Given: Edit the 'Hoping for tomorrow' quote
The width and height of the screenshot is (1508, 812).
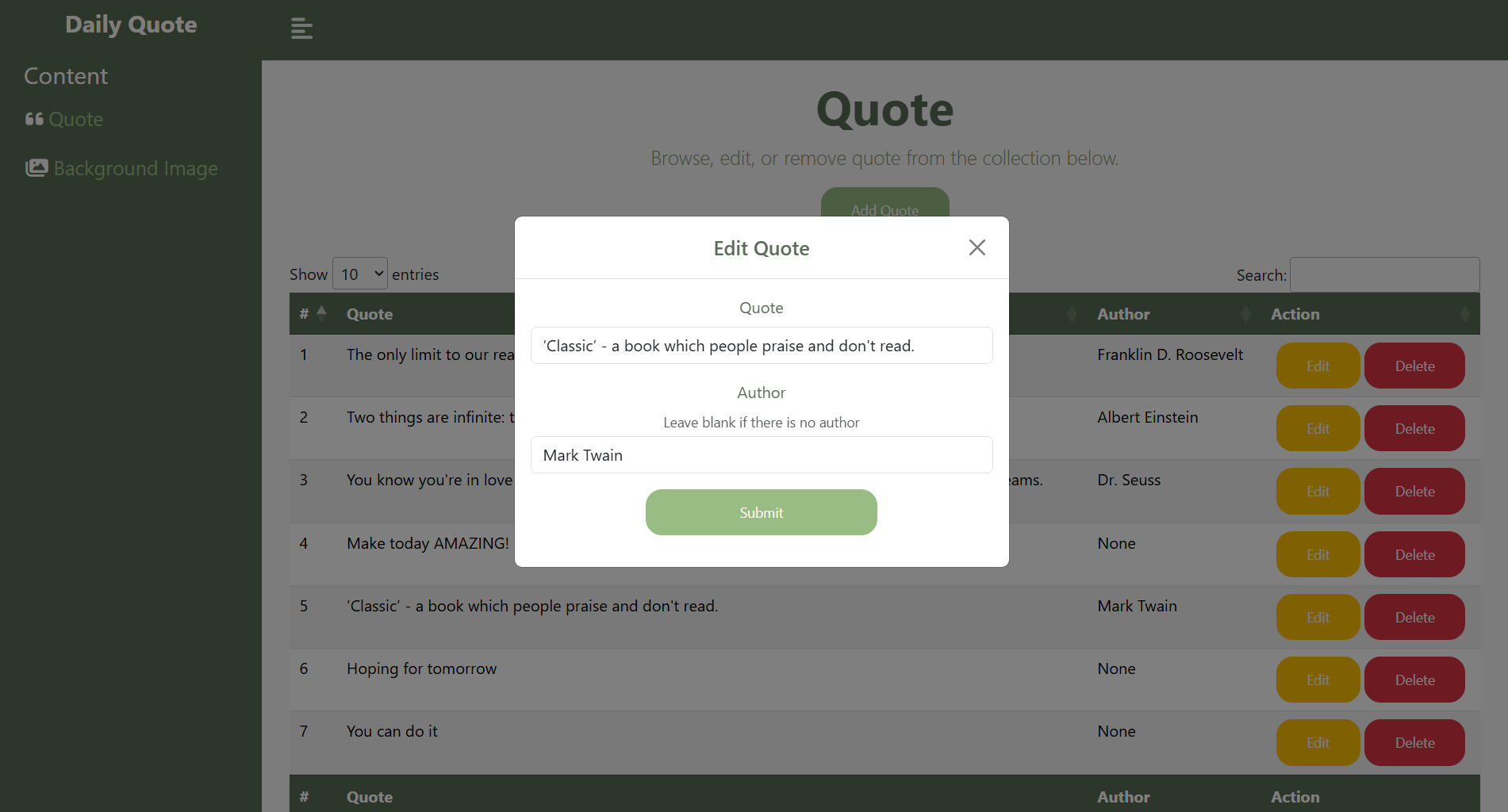Looking at the screenshot, I should 1318,680.
